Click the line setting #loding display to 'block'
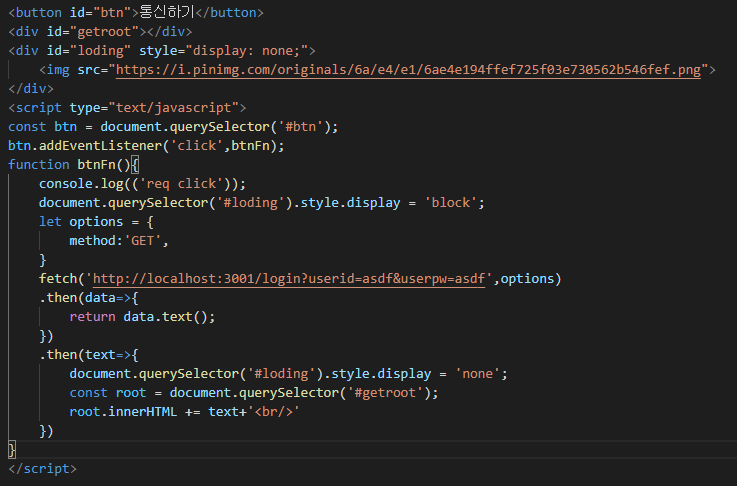 point(262,203)
